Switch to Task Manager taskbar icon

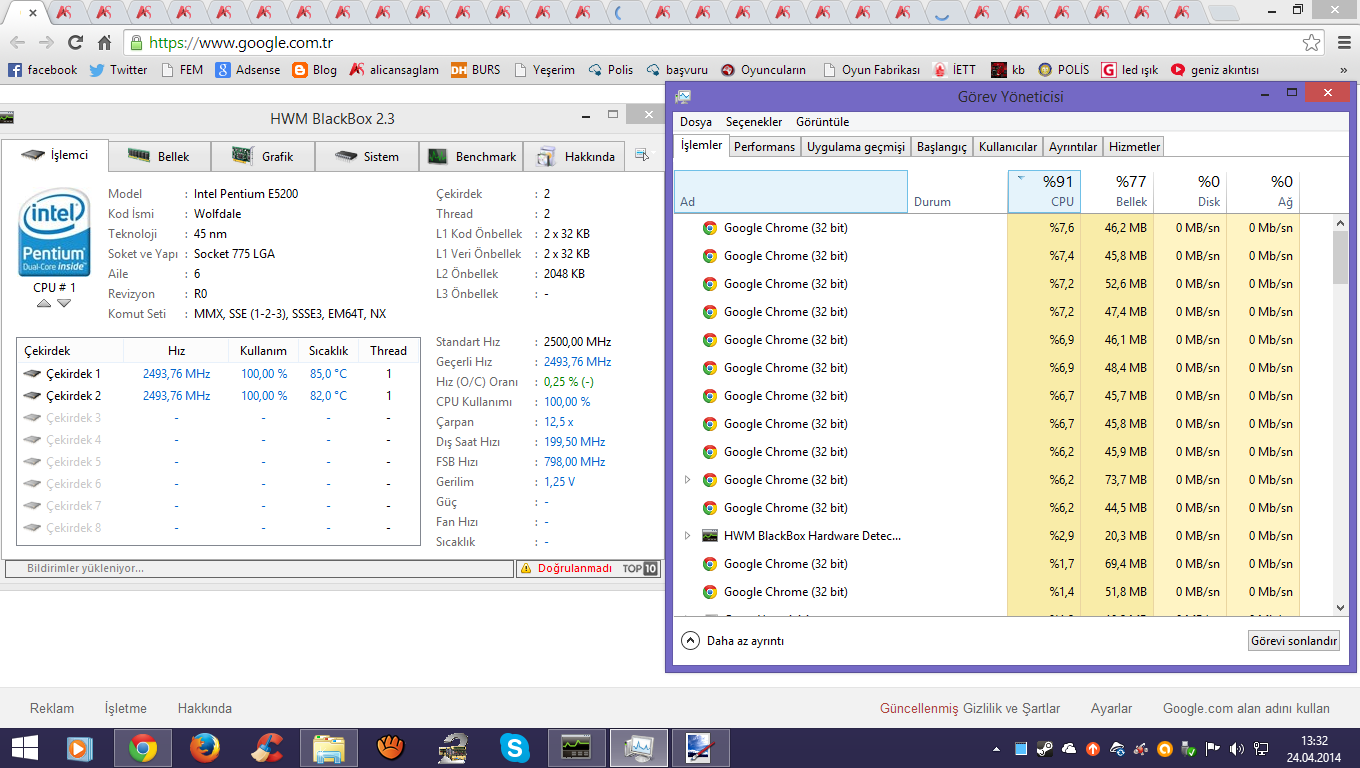(x=638, y=748)
